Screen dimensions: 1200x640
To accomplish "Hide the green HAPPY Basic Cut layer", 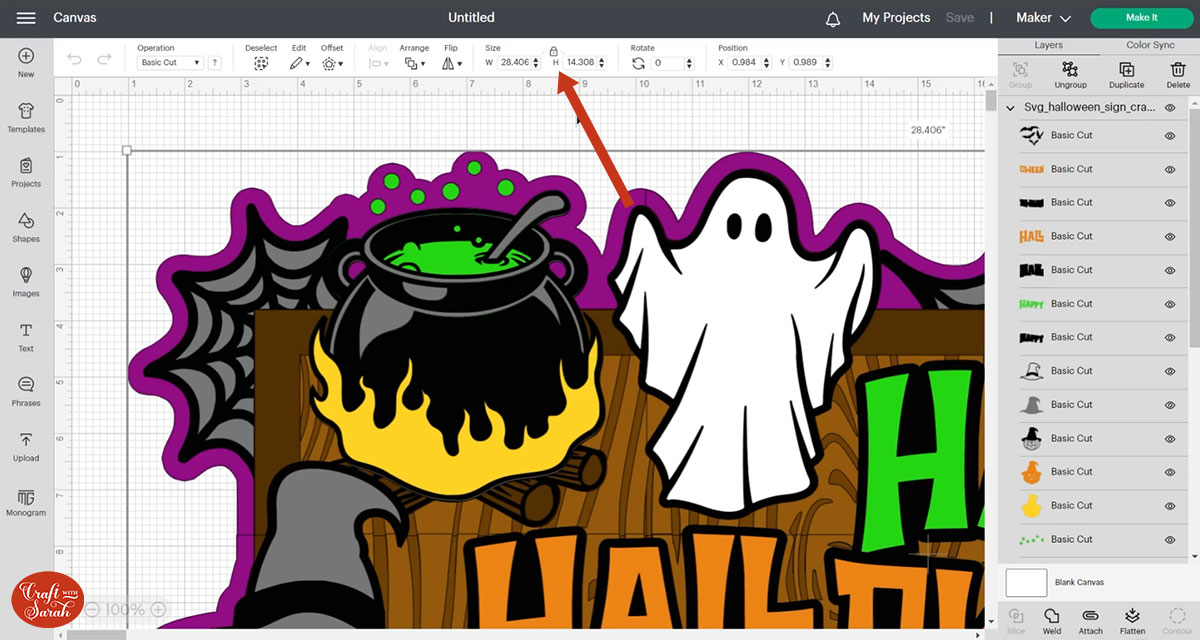I will pos(1170,304).
